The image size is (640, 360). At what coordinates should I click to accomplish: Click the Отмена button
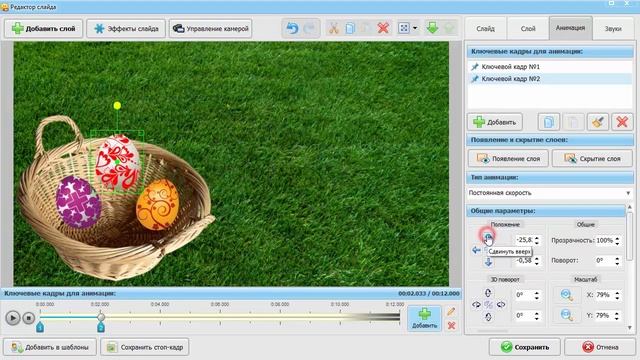tap(600, 347)
